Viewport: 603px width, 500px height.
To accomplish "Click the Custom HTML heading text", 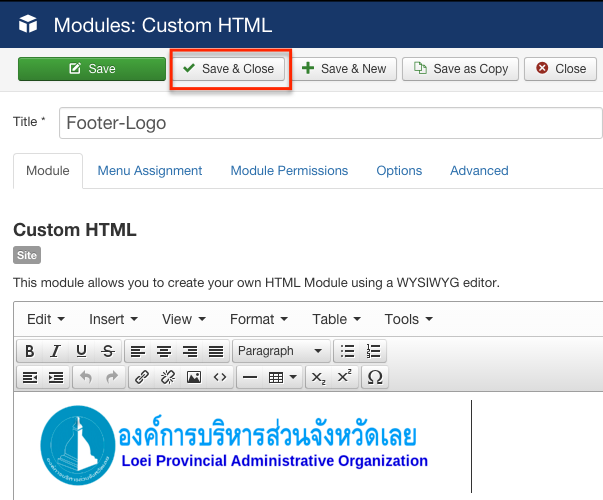I will click(75, 230).
